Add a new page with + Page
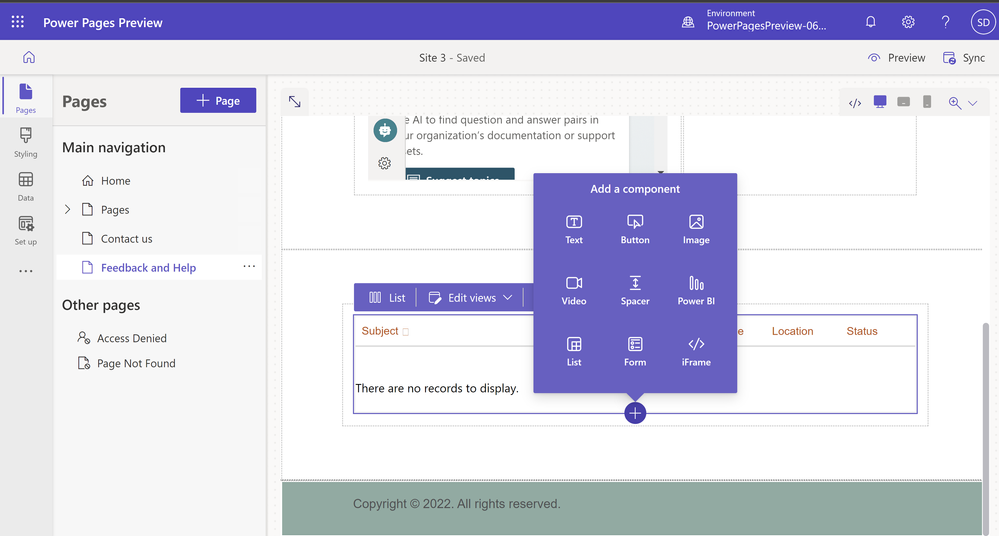The height and width of the screenshot is (536, 999). (x=218, y=101)
